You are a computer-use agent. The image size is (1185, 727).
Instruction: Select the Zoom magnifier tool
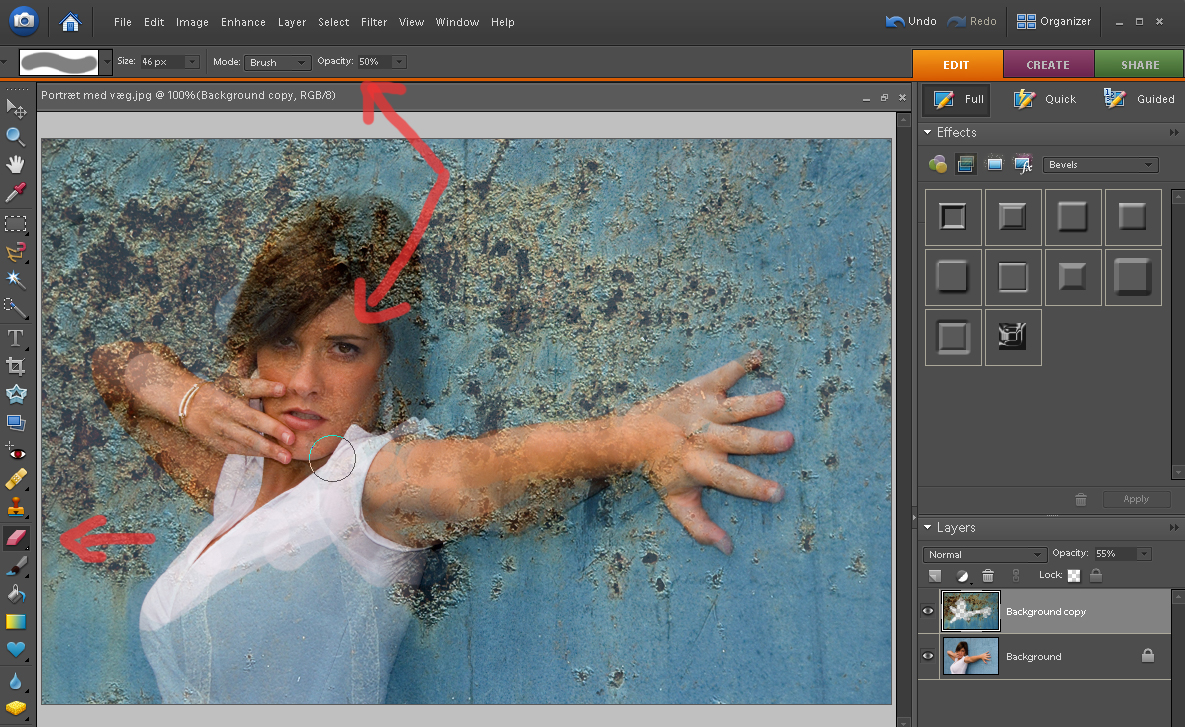[16, 136]
